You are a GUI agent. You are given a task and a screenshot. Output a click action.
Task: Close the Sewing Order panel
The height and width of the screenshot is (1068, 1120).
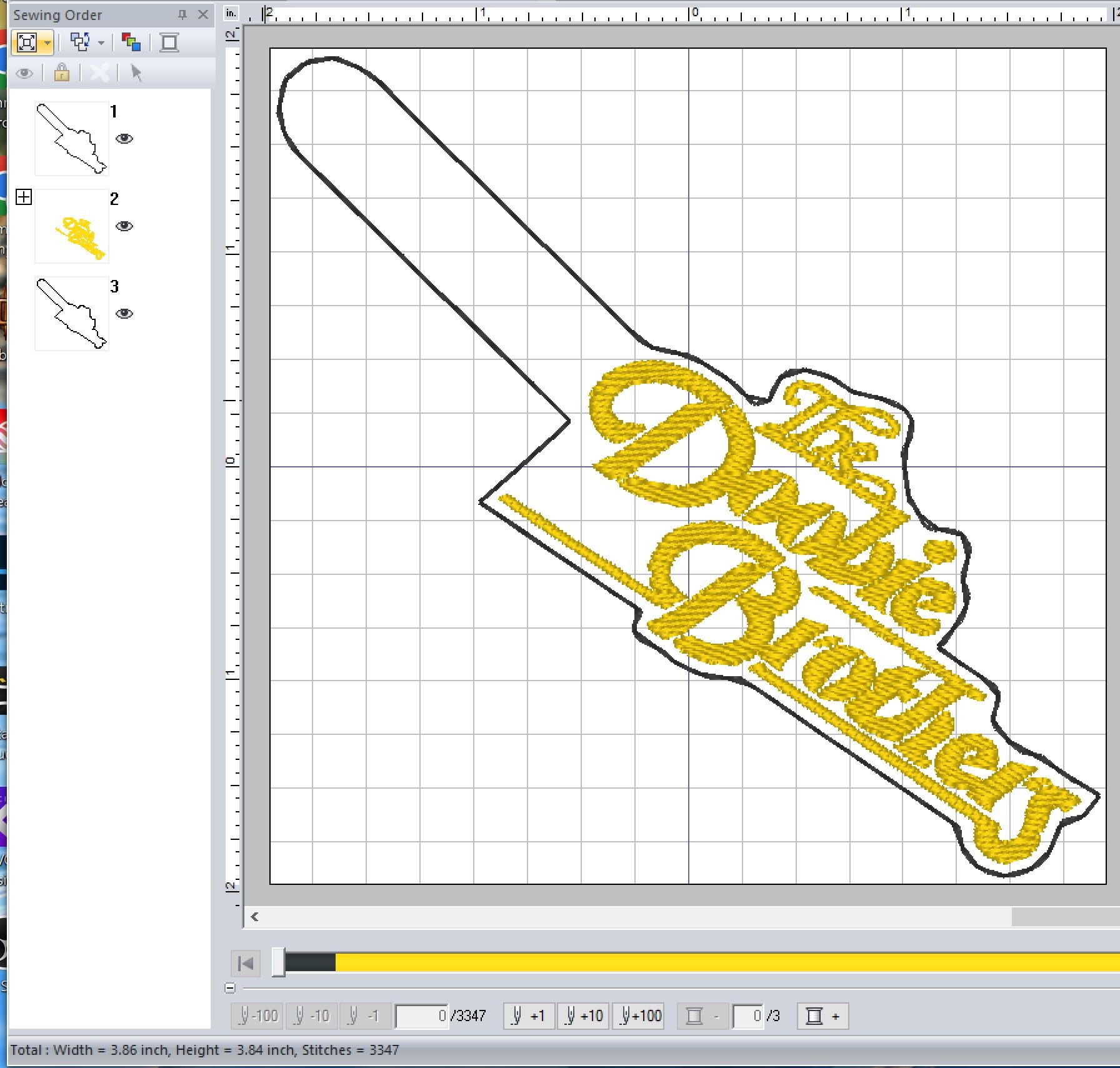coord(203,14)
